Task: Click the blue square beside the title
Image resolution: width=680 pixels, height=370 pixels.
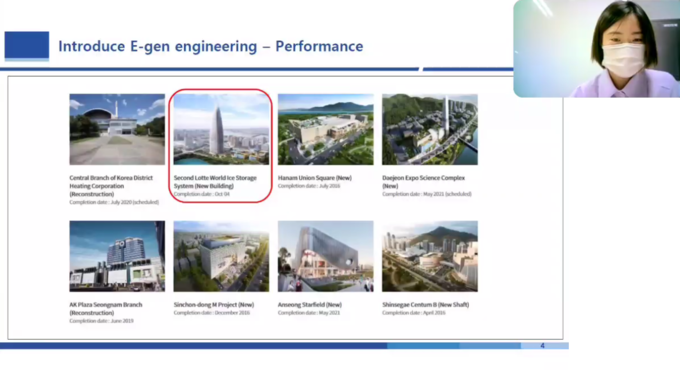Action: point(27,45)
